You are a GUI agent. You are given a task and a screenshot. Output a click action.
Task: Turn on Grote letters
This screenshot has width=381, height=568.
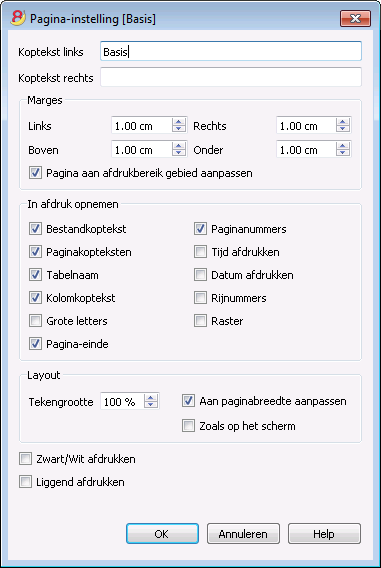35,321
